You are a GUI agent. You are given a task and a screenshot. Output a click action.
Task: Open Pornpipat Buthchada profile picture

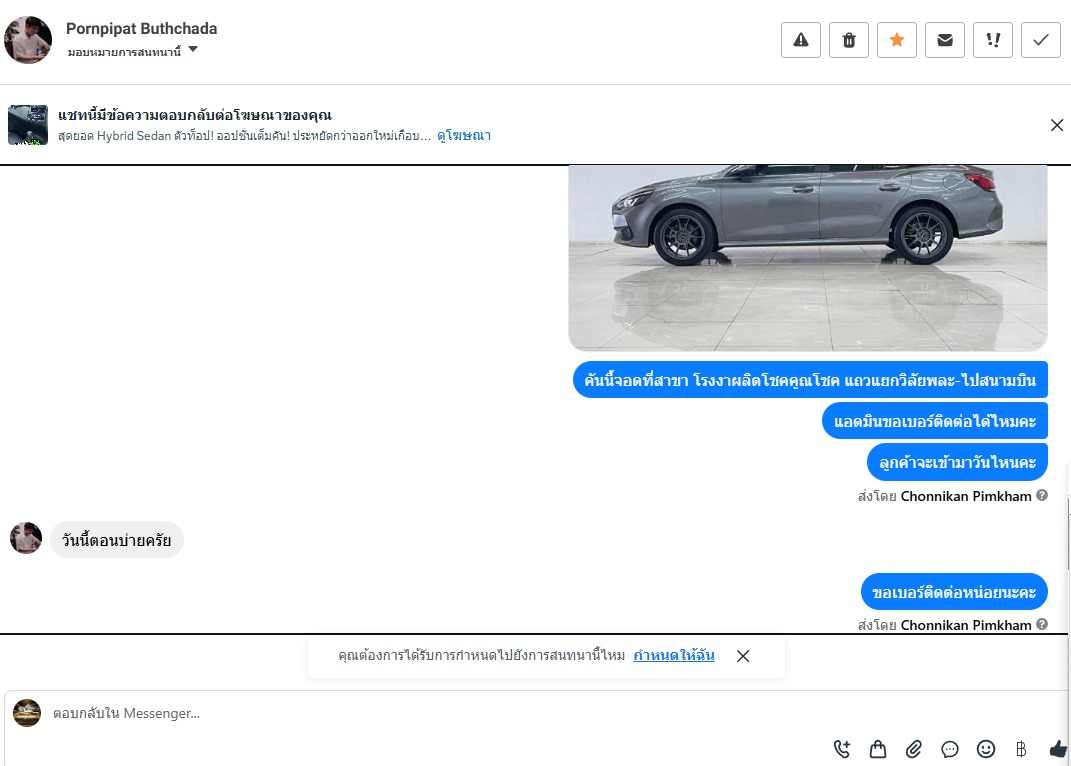[x=28, y=40]
